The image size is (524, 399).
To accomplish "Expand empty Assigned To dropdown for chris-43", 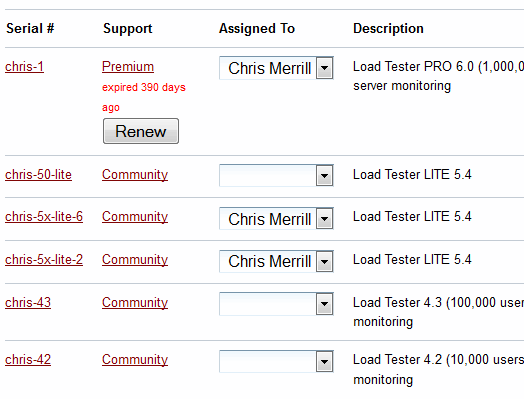I will tap(276, 304).
